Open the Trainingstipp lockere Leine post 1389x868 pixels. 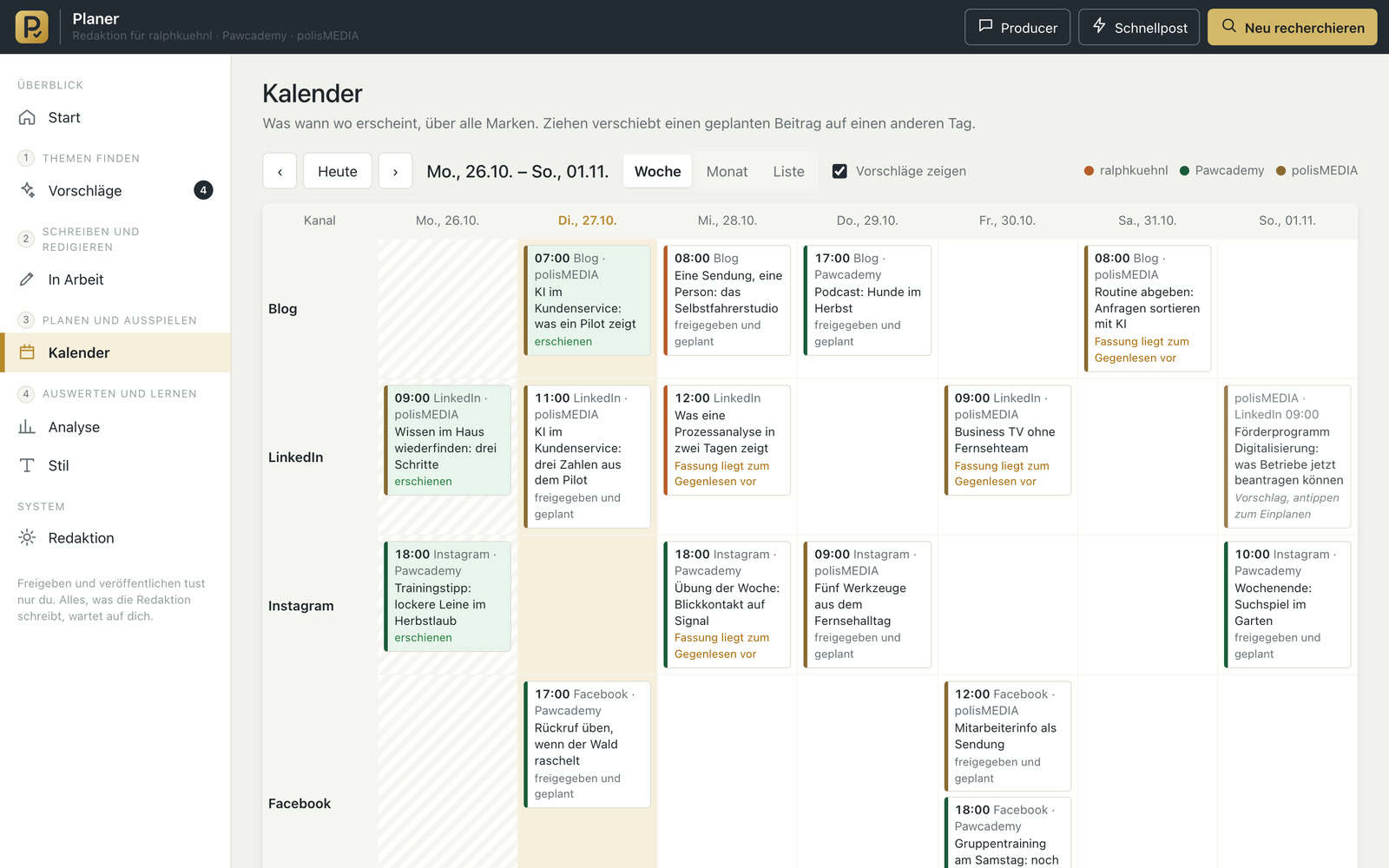click(x=447, y=596)
